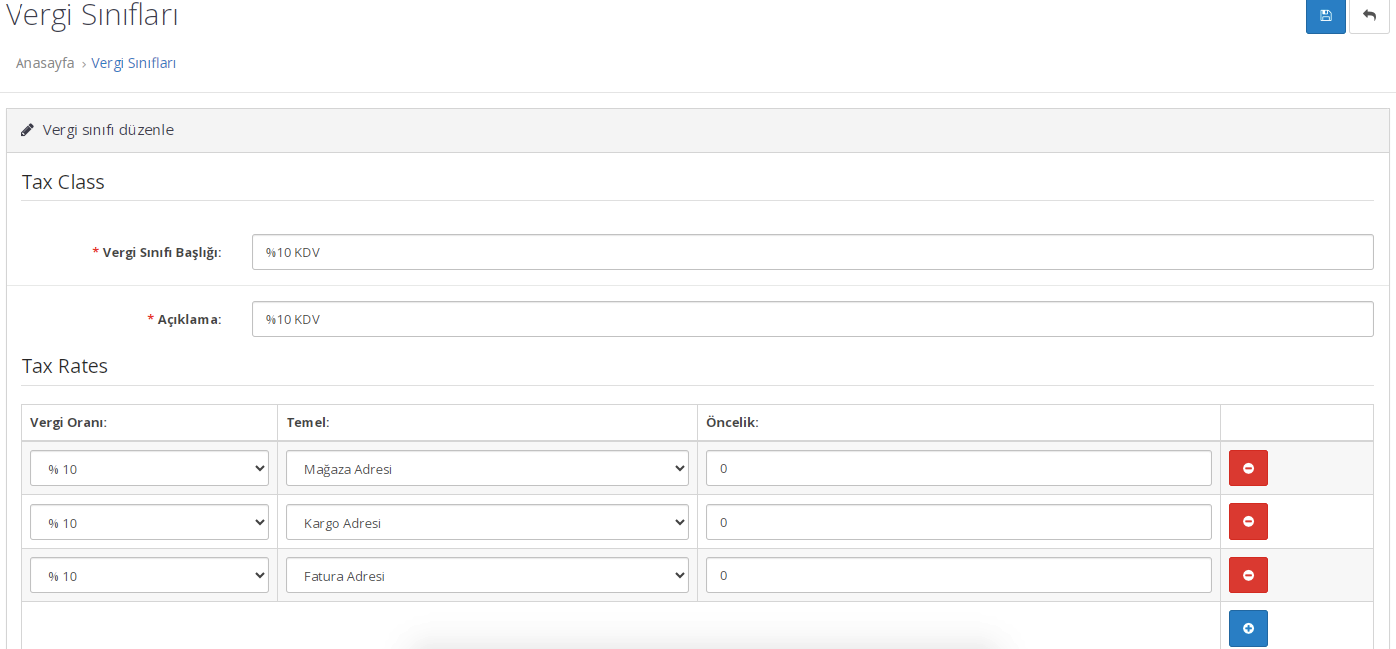Open the Vergi Oranı dropdown in Kargo Adresi row
The width and height of the screenshot is (1396, 649).
click(149, 522)
